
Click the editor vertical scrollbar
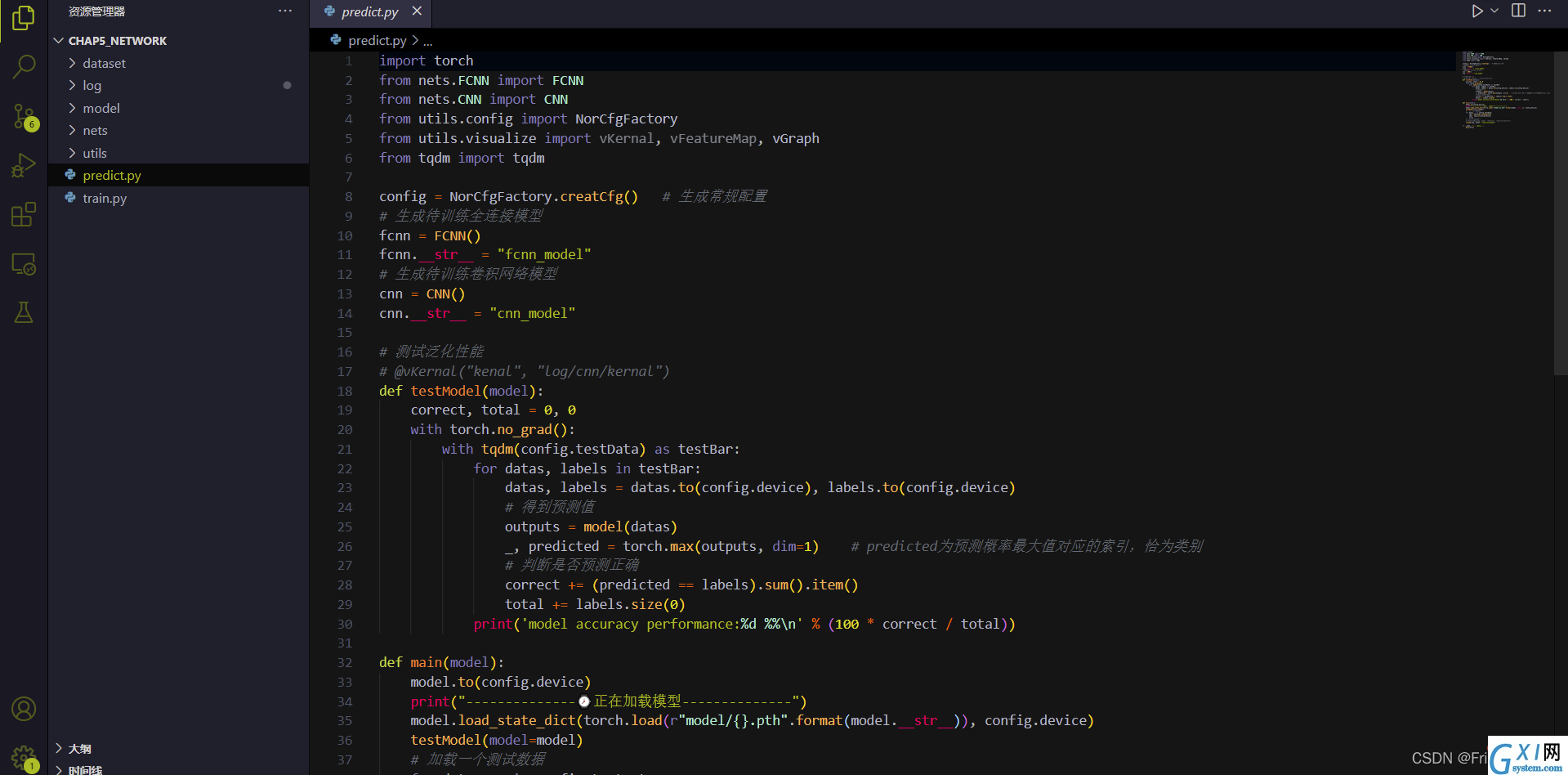(x=1561, y=213)
